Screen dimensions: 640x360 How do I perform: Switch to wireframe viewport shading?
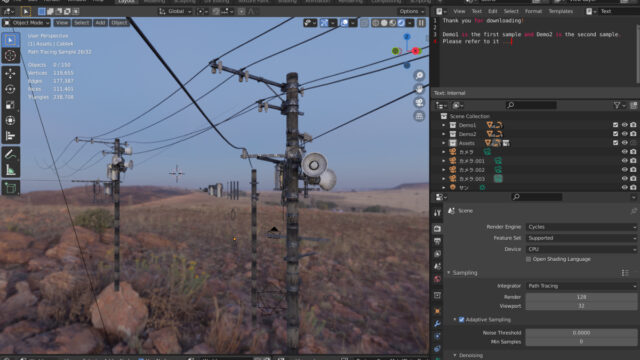click(x=376, y=23)
